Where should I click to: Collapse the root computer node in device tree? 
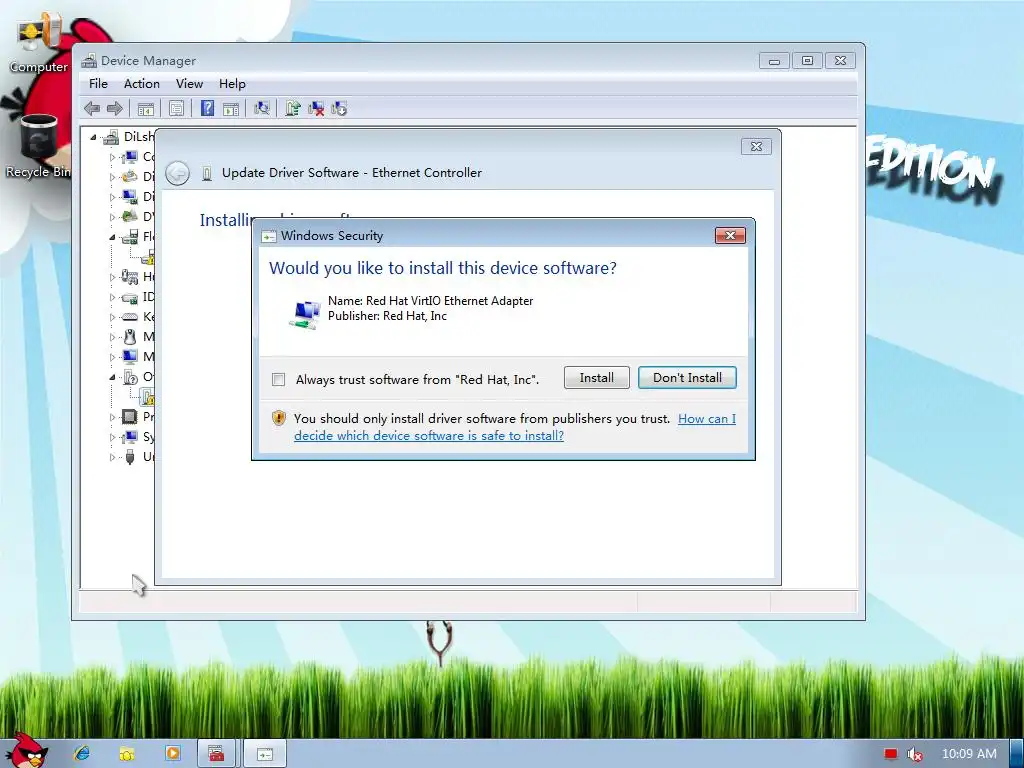(93, 137)
